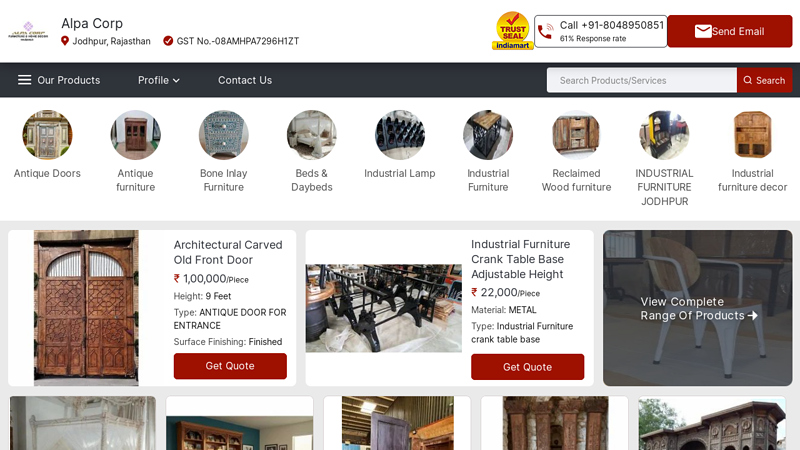The width and height of the screenshot is (800, 450).
Task: Open the Contact Us menu item
Action: [x=245, y=80]
